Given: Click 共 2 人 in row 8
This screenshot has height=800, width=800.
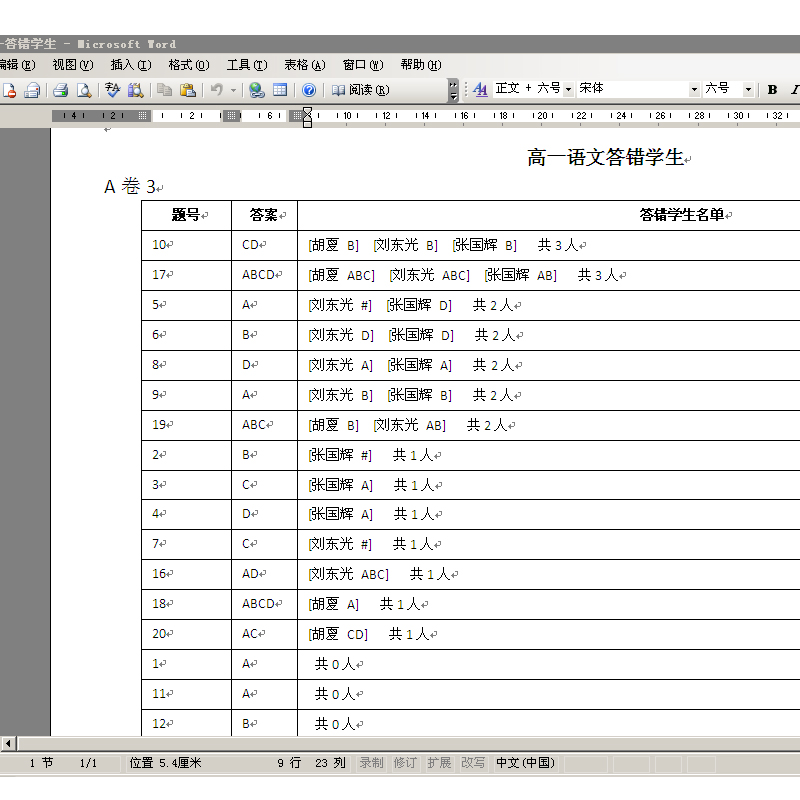Looking at the screenshot, I should click(493, 365).
